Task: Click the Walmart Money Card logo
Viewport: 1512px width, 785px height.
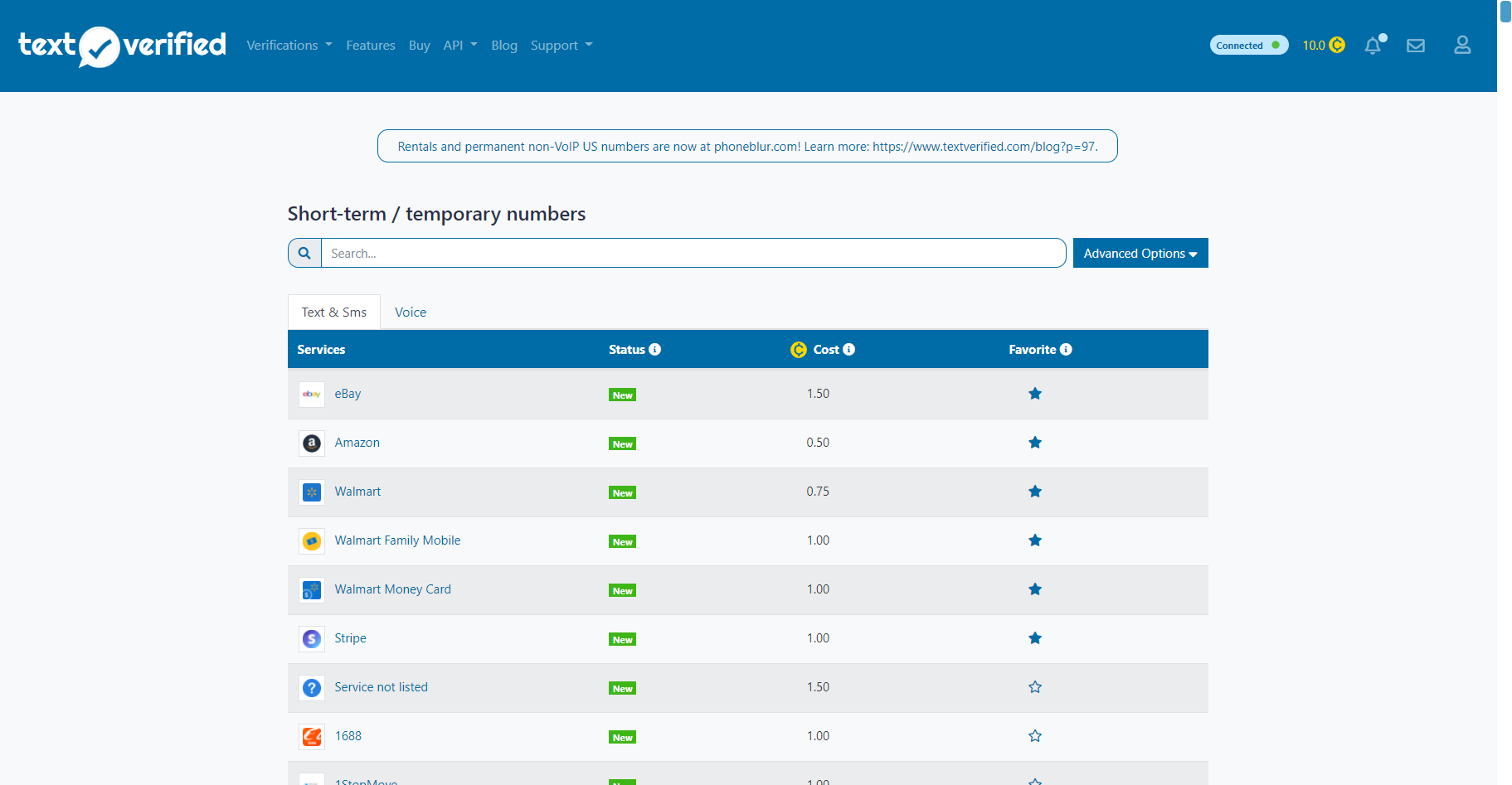Action: (312, 589)
